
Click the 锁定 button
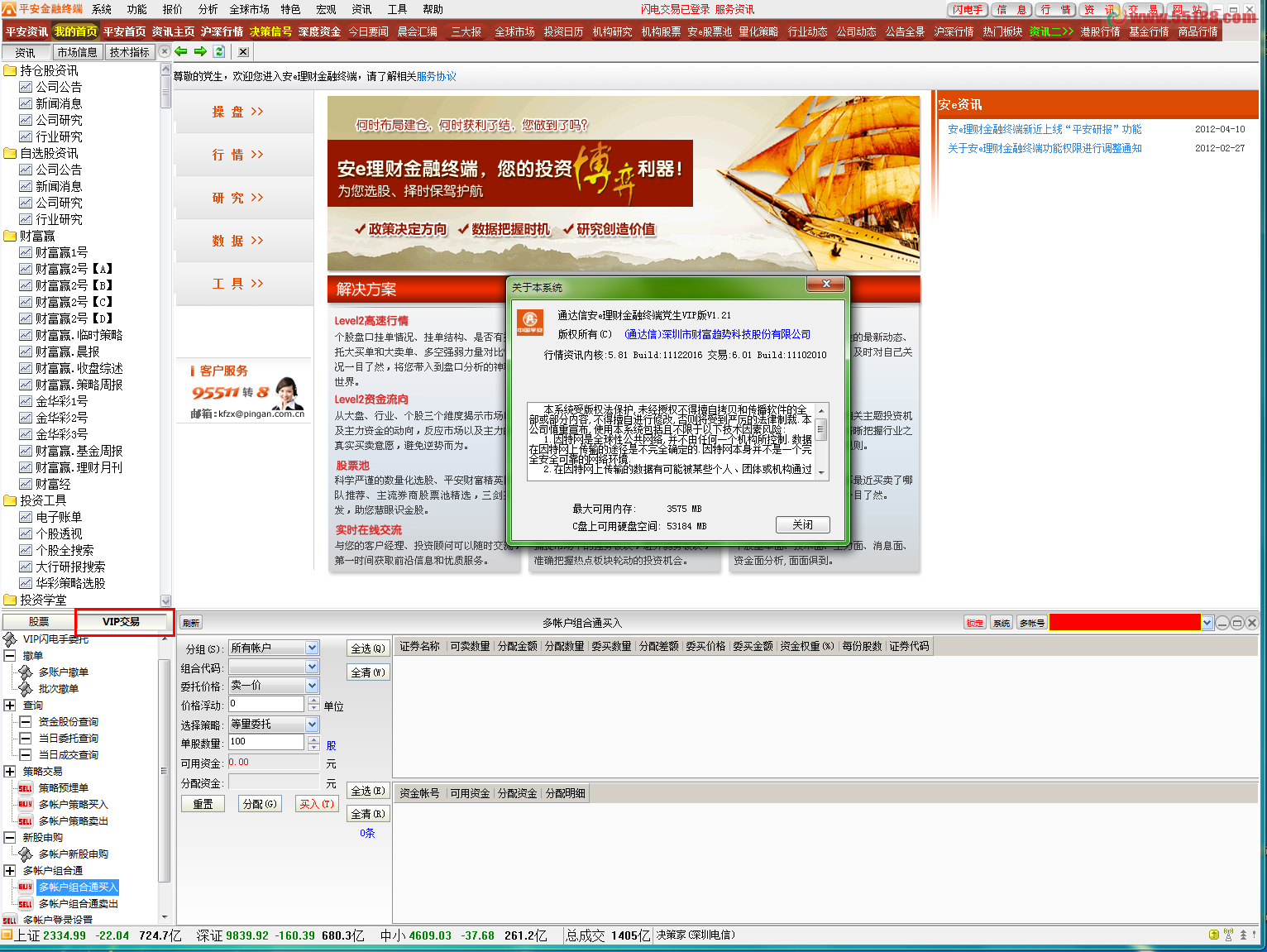pyautogui.click(x=975, y=623)
